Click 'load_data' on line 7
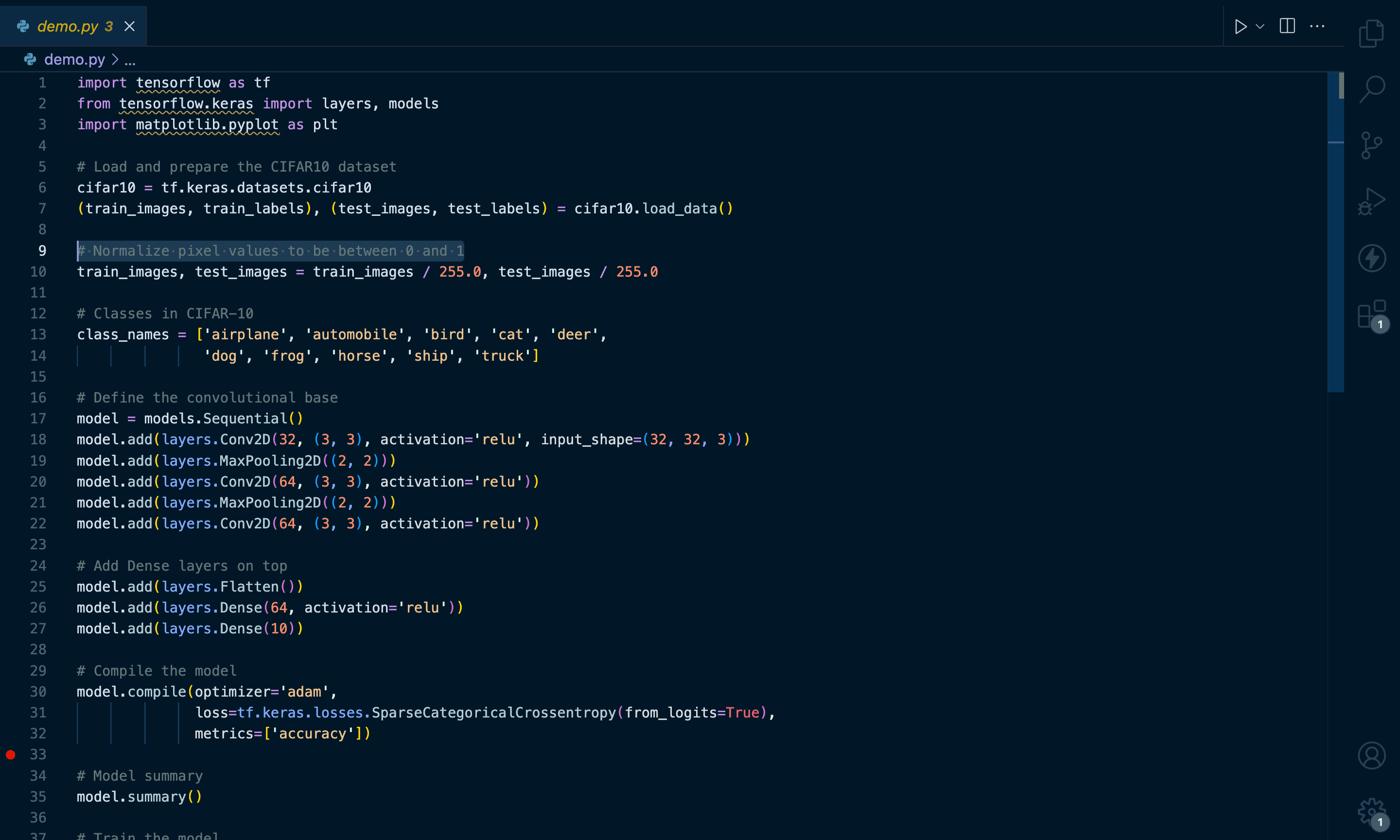1400x840 pixels. tap(680, 209)
